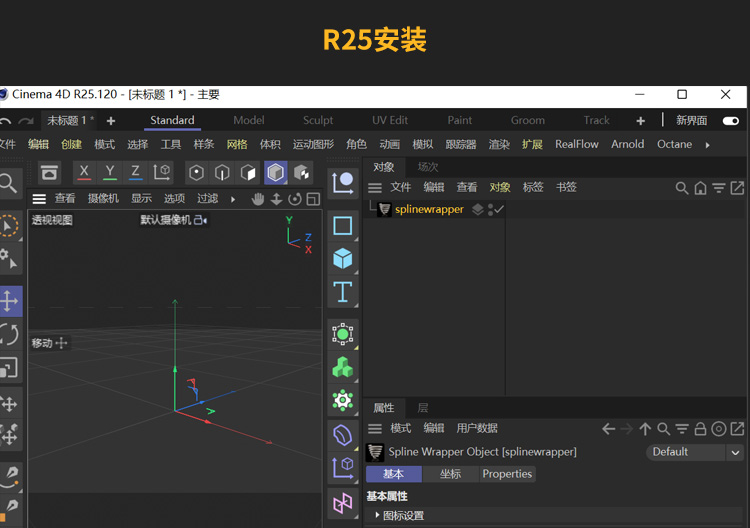Select Polygons mode icon
Image resolution: width=750 pixels, height=528 pixels.
248,173
